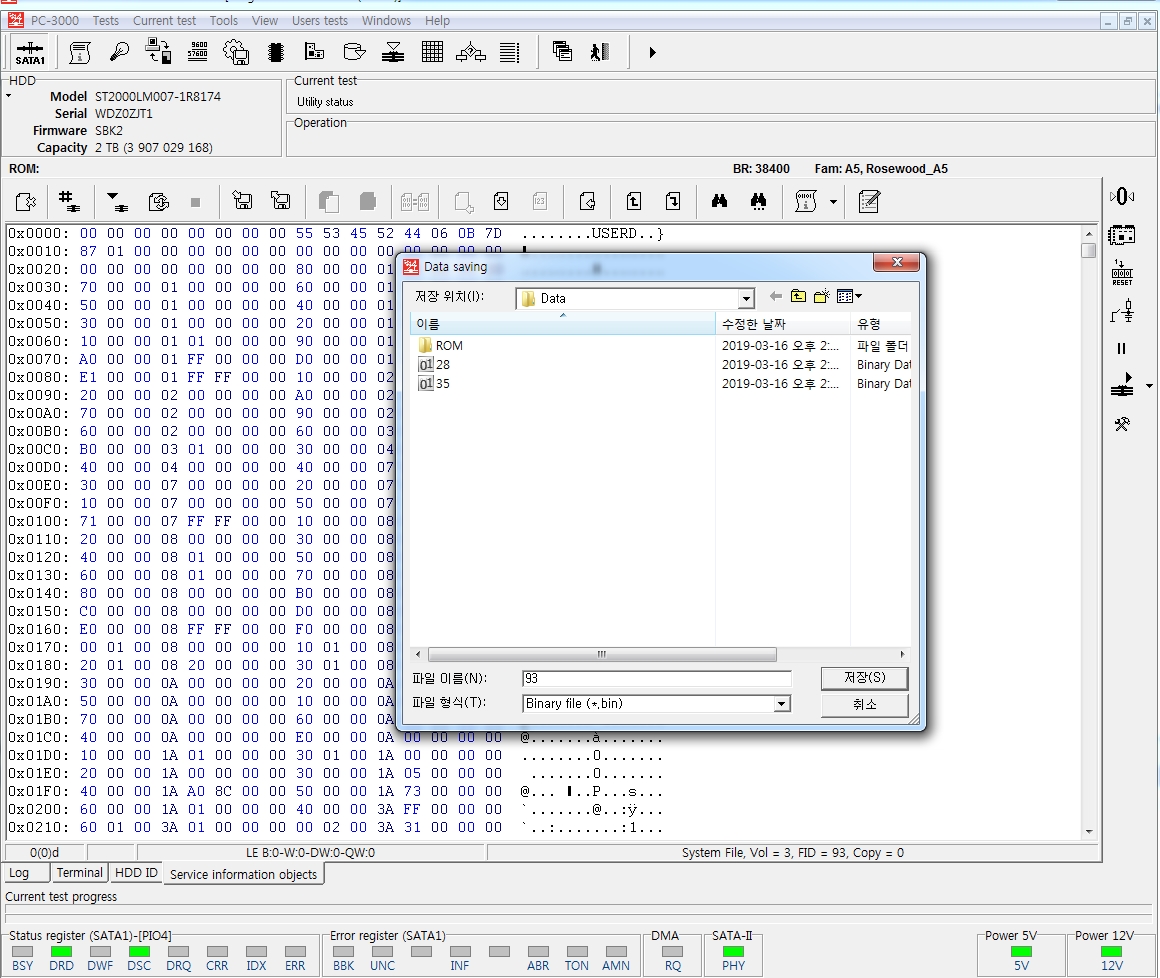Click the Up One Level folder icon
Image resolution: width=1160 pixels, height=978 pixels.
[798, 297]
